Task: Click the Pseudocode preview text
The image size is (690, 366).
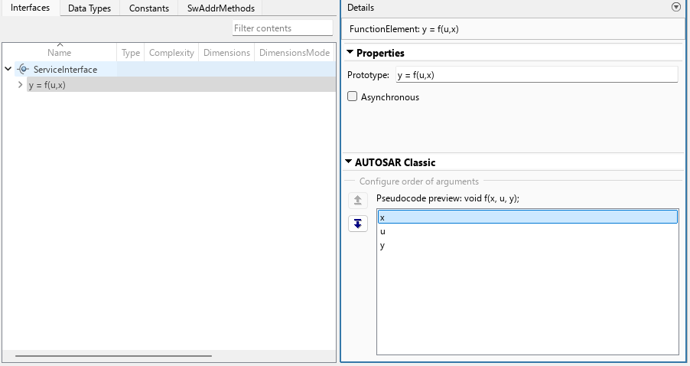Action: [x=448, y=198]
